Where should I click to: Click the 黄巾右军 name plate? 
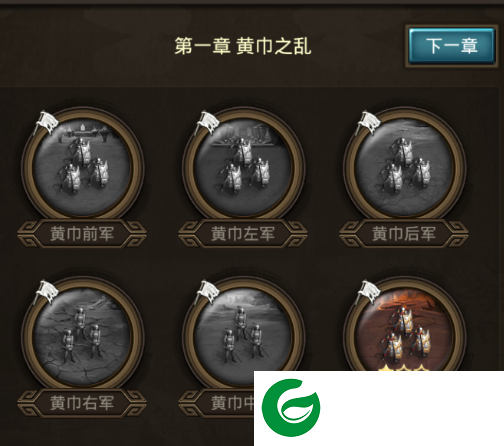82,403
